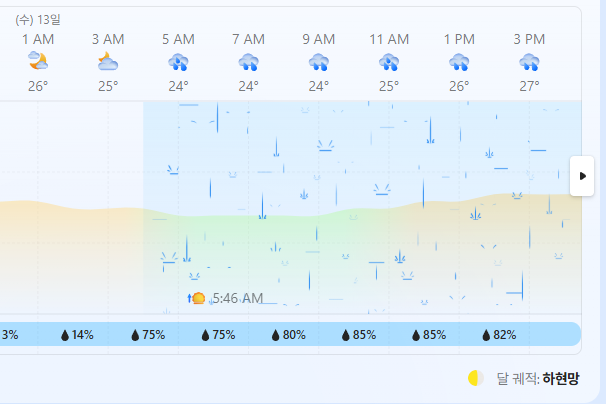Select the 1 PM rain cloud icon
The image size is (606, 404).
point(459,62)
